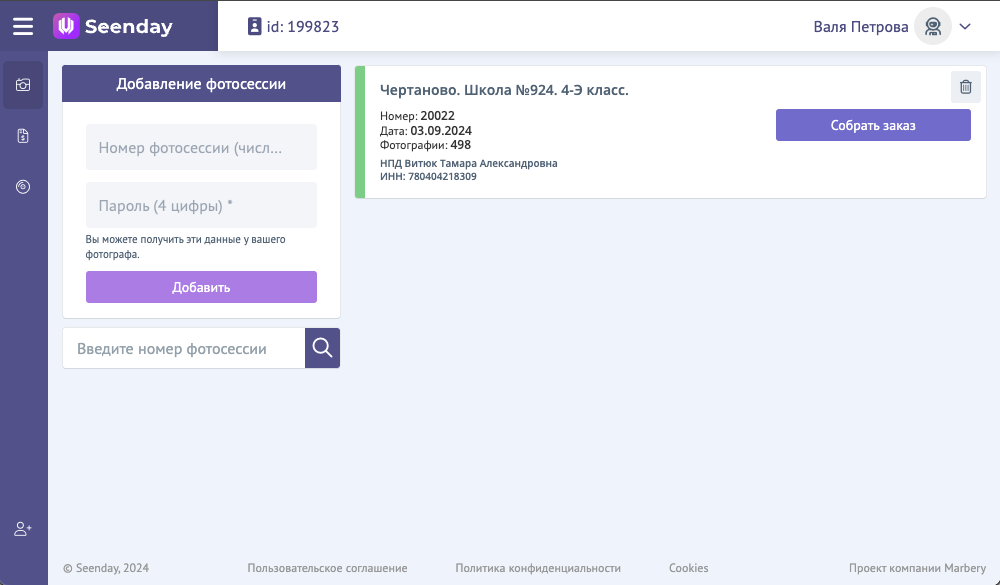1000x585 pixels.
Task: Open the hamburger menu
Action: tap(23, 26)
